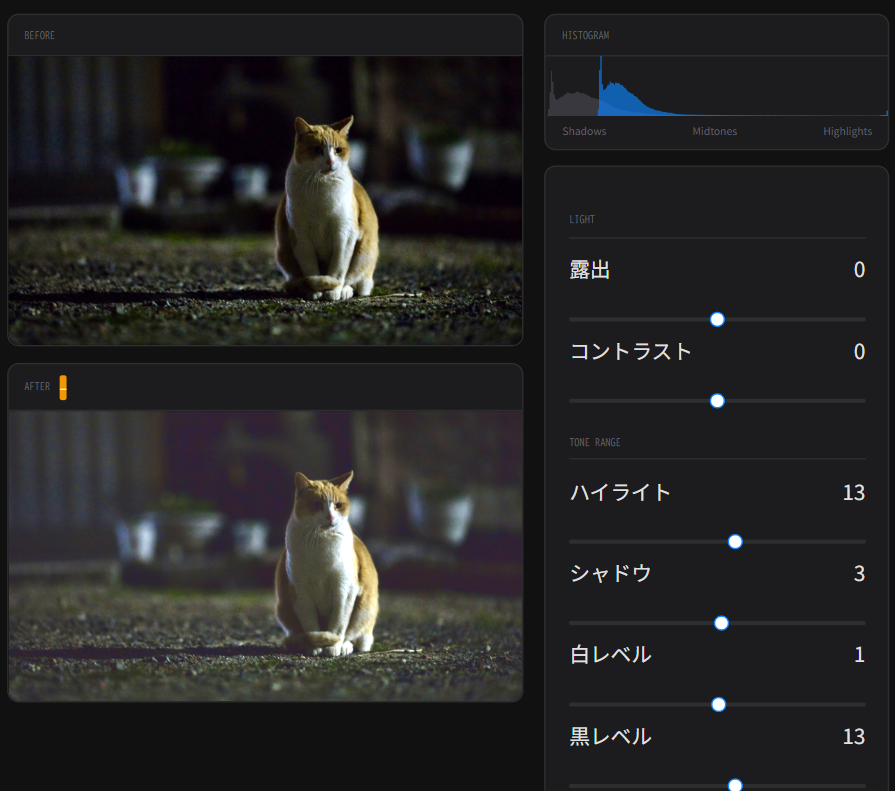This screenshot has width=895, height=791.
Task: Collapse the LIGHT section header
Action: tap(582, 219)
